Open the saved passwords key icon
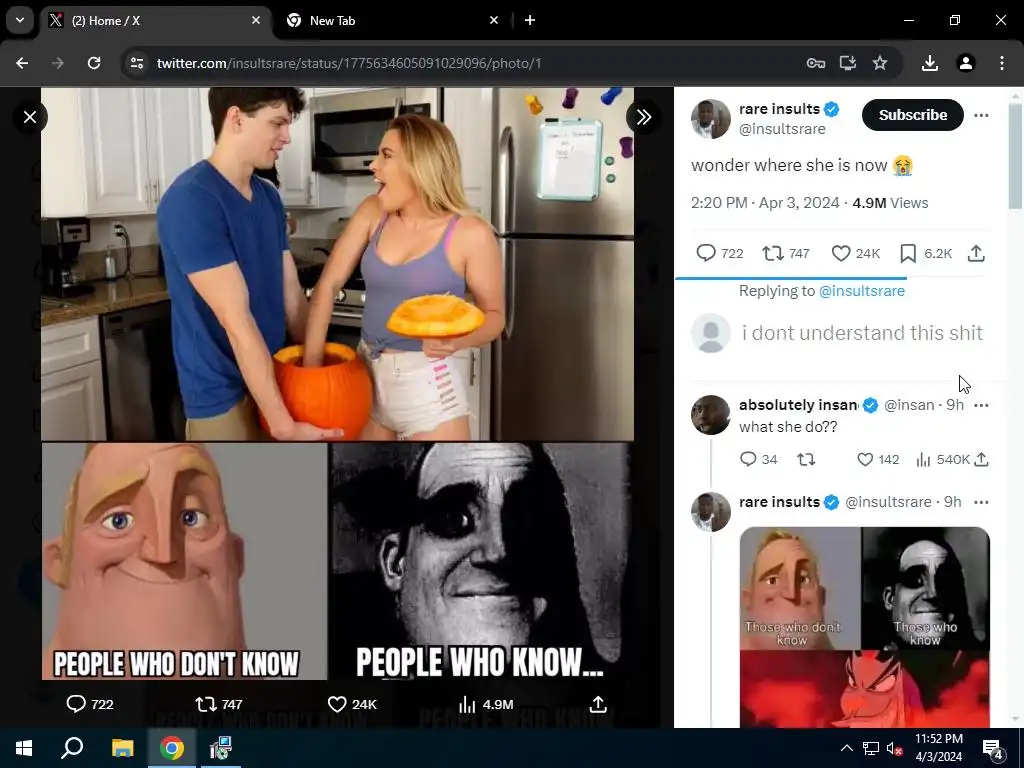This screenshot has width=1024, height=768. click(x=816, y=63)
